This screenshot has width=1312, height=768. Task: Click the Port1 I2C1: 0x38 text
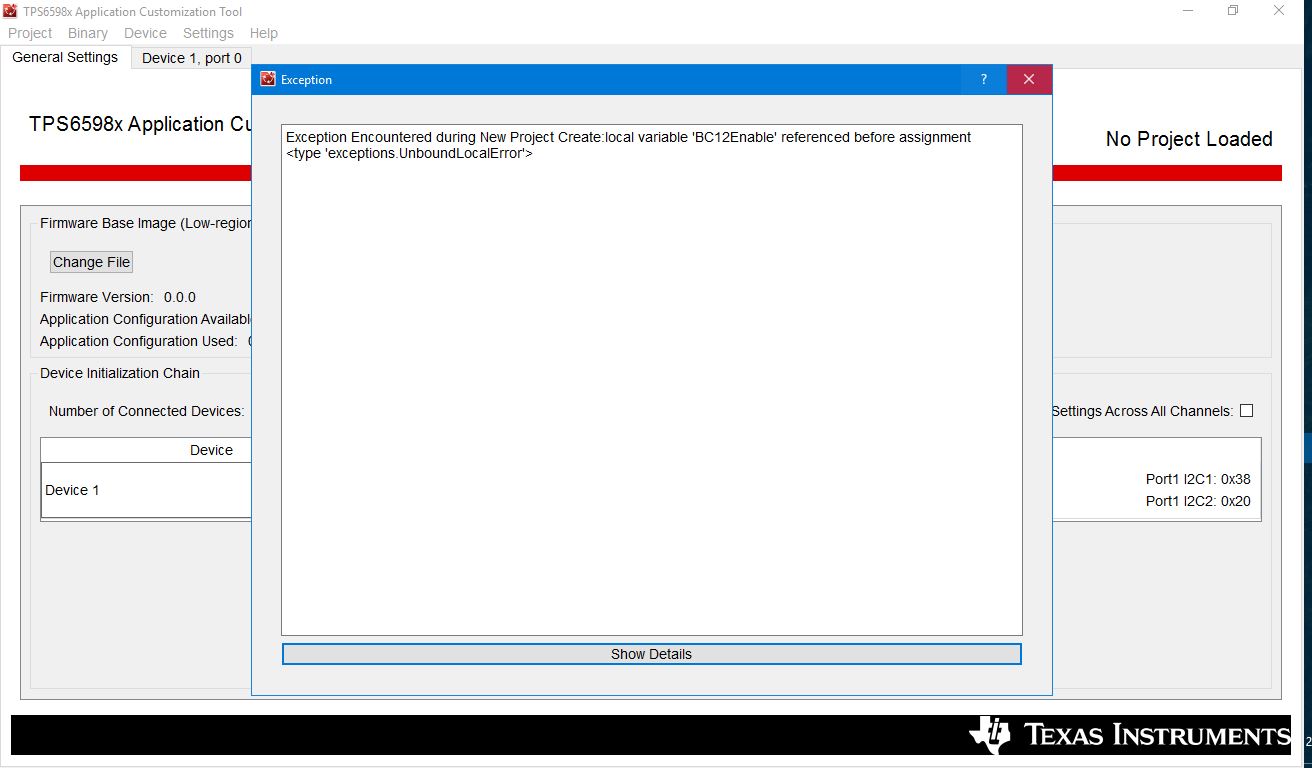coord(1198,479)
